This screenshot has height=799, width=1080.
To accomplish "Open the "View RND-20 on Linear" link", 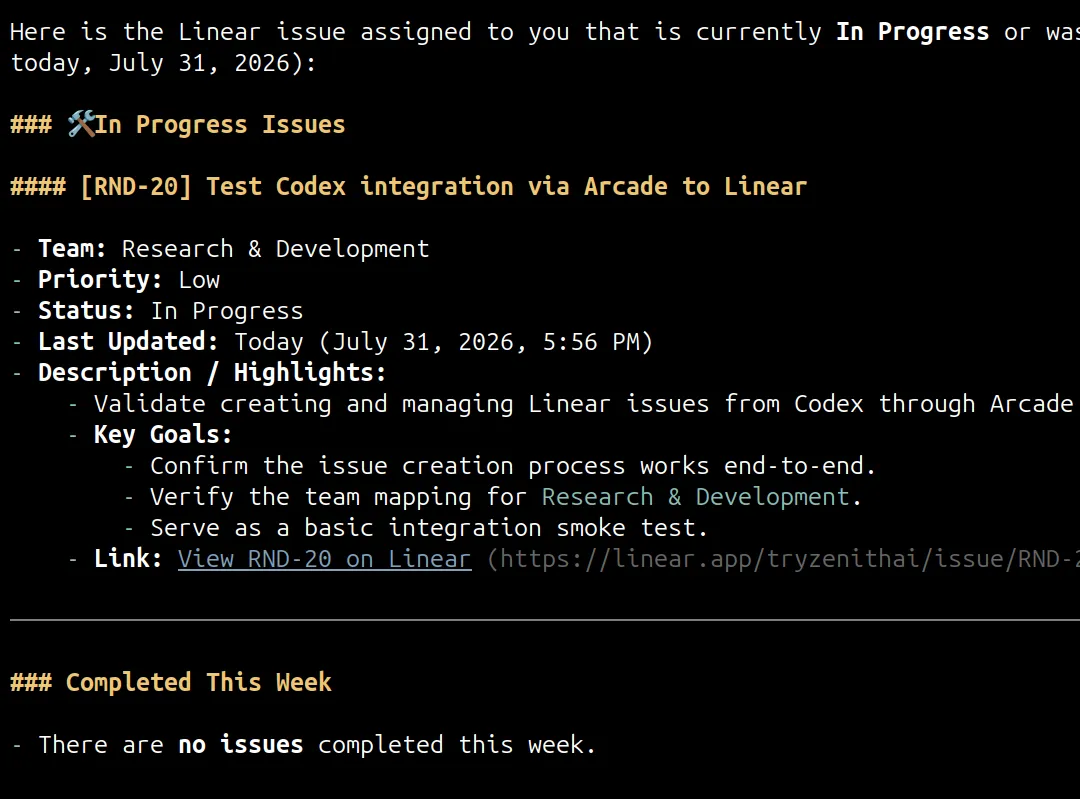I will pos(324,559).
